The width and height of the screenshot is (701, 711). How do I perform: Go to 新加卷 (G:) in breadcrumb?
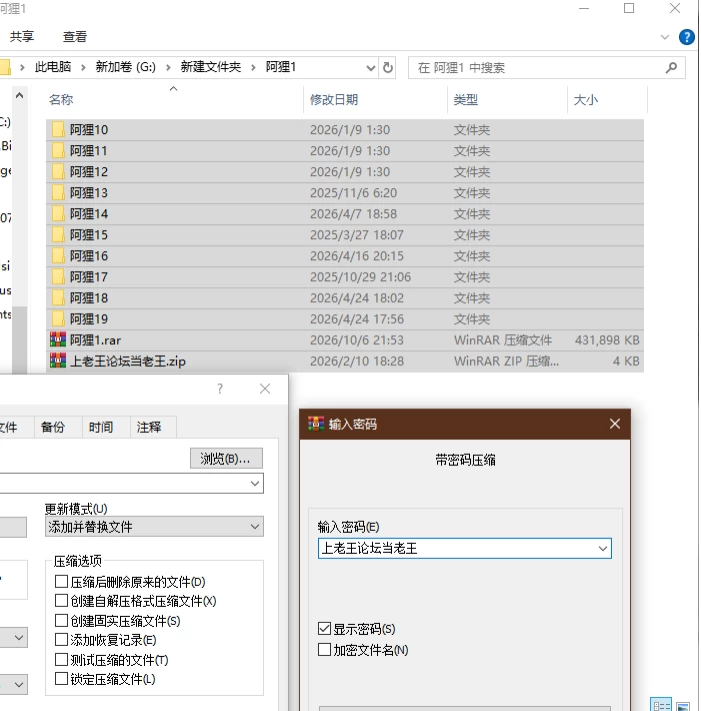tap(126, 67)
